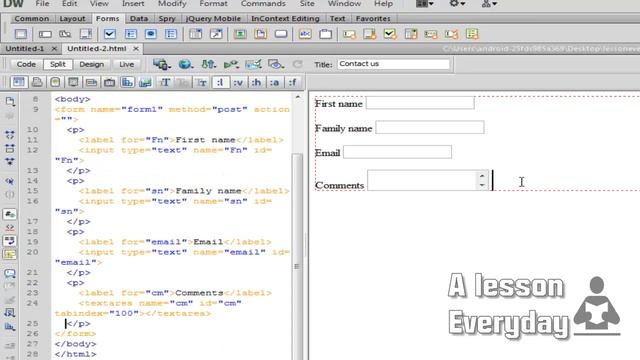Insert a Label tag icon
Image resolution: width=640 pixels, height=360 pixels.
pos(305,34)
